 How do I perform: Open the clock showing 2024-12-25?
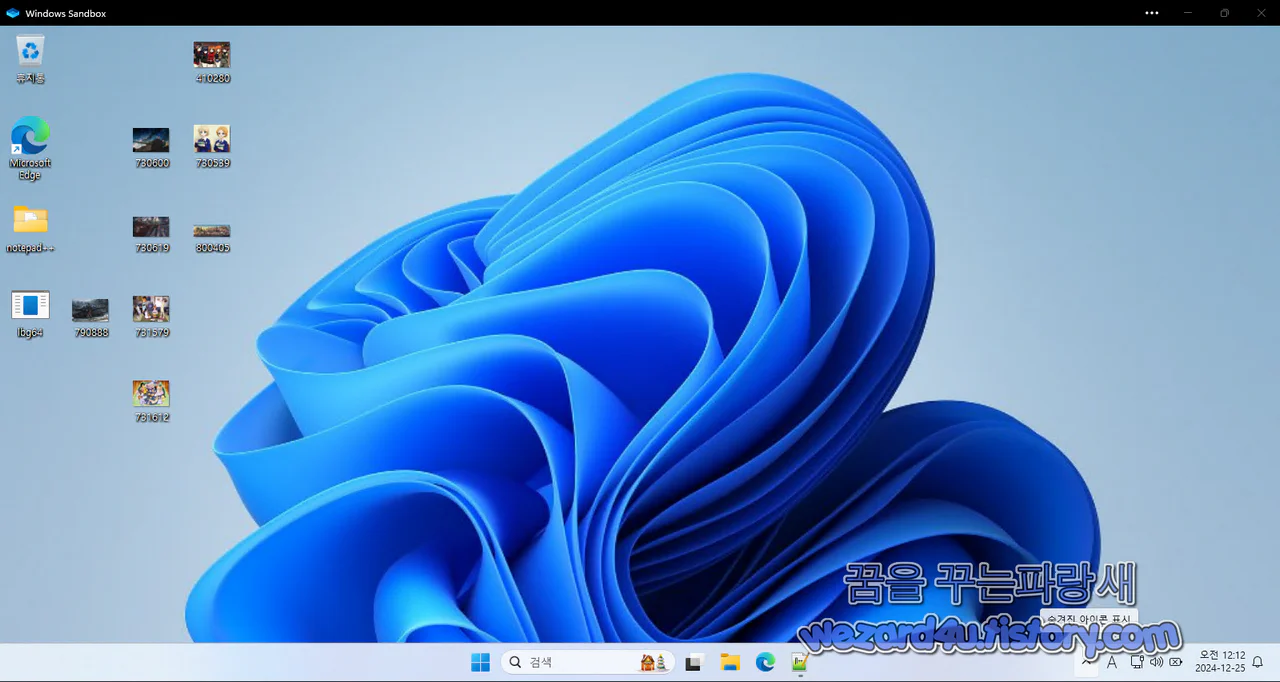point(1220,662)
